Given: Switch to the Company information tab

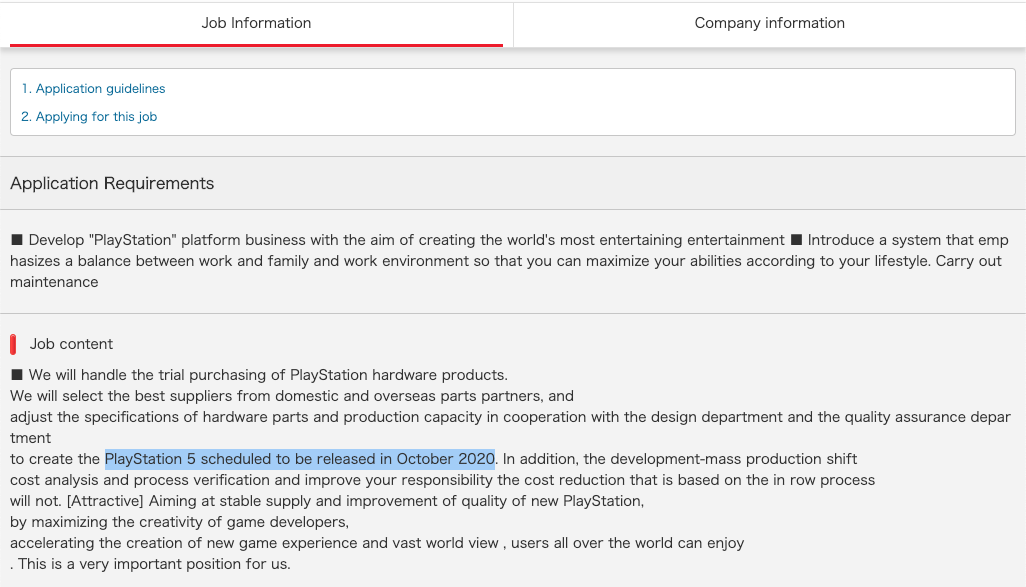Looking at the screenshot, I should [770, 24].
